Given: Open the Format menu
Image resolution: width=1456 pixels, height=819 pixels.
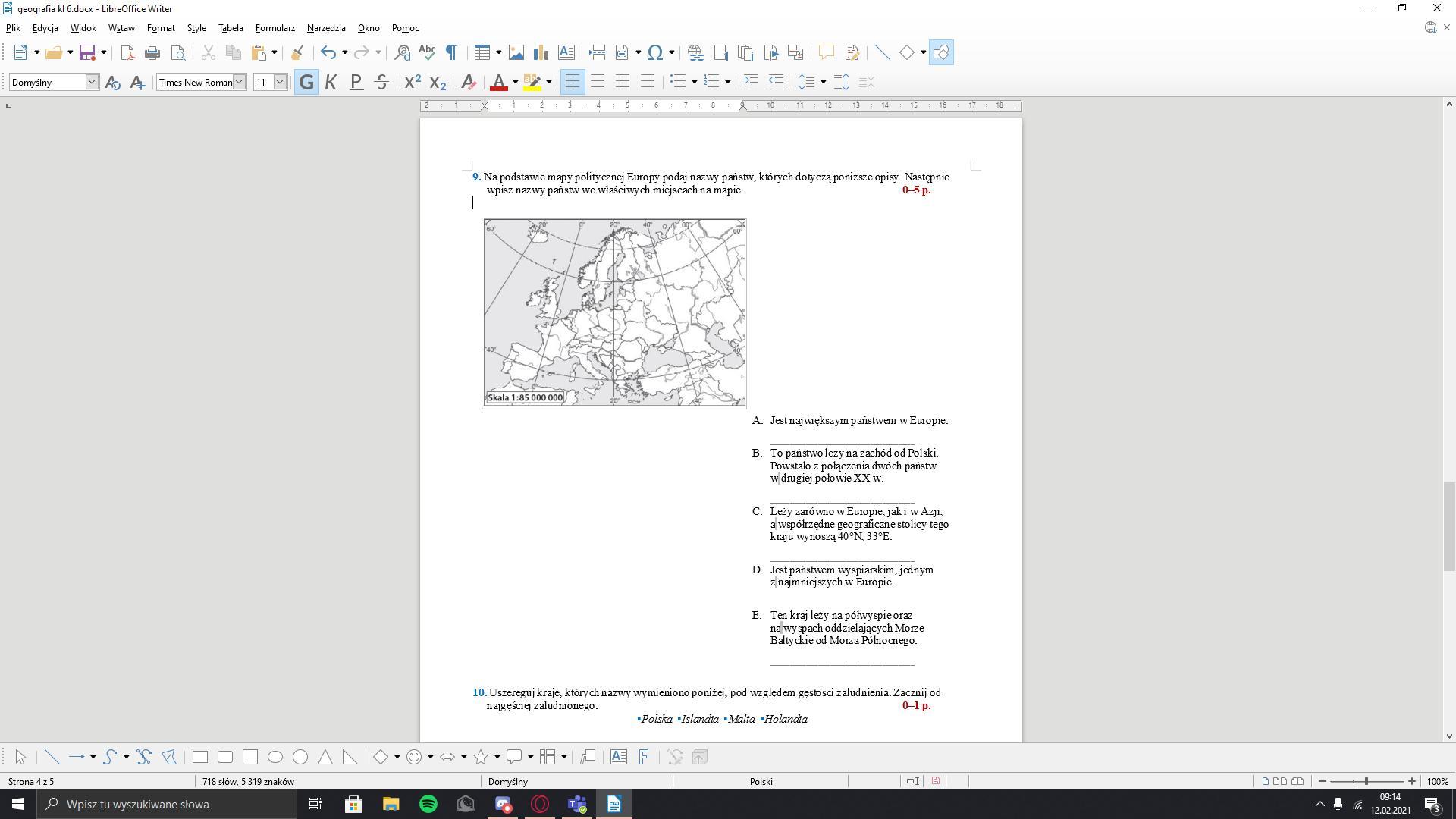Looking at the screenshot, I should 161,28.
